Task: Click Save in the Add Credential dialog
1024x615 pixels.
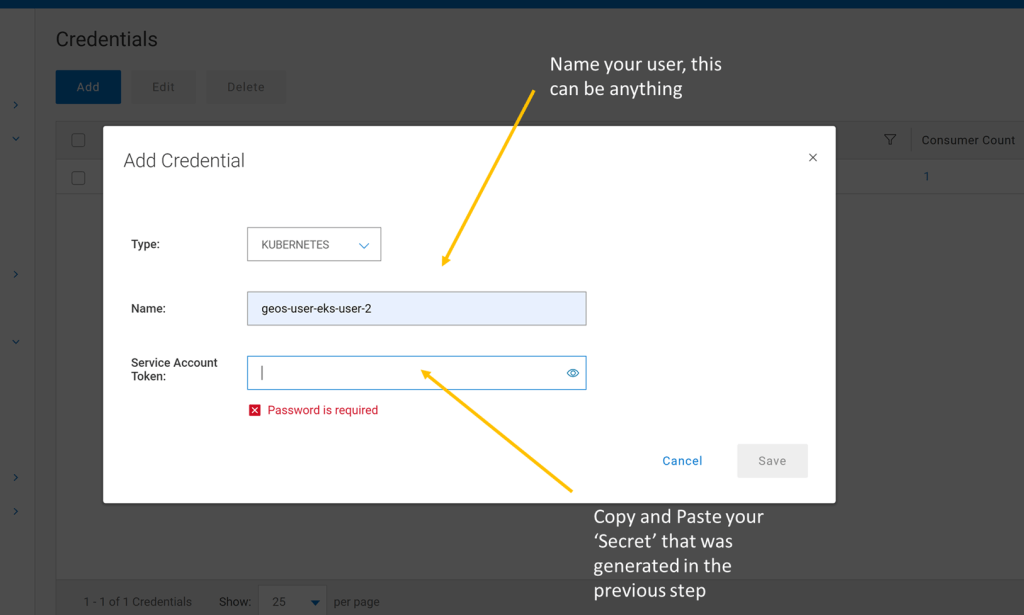Action: click(x=772, y=461)
